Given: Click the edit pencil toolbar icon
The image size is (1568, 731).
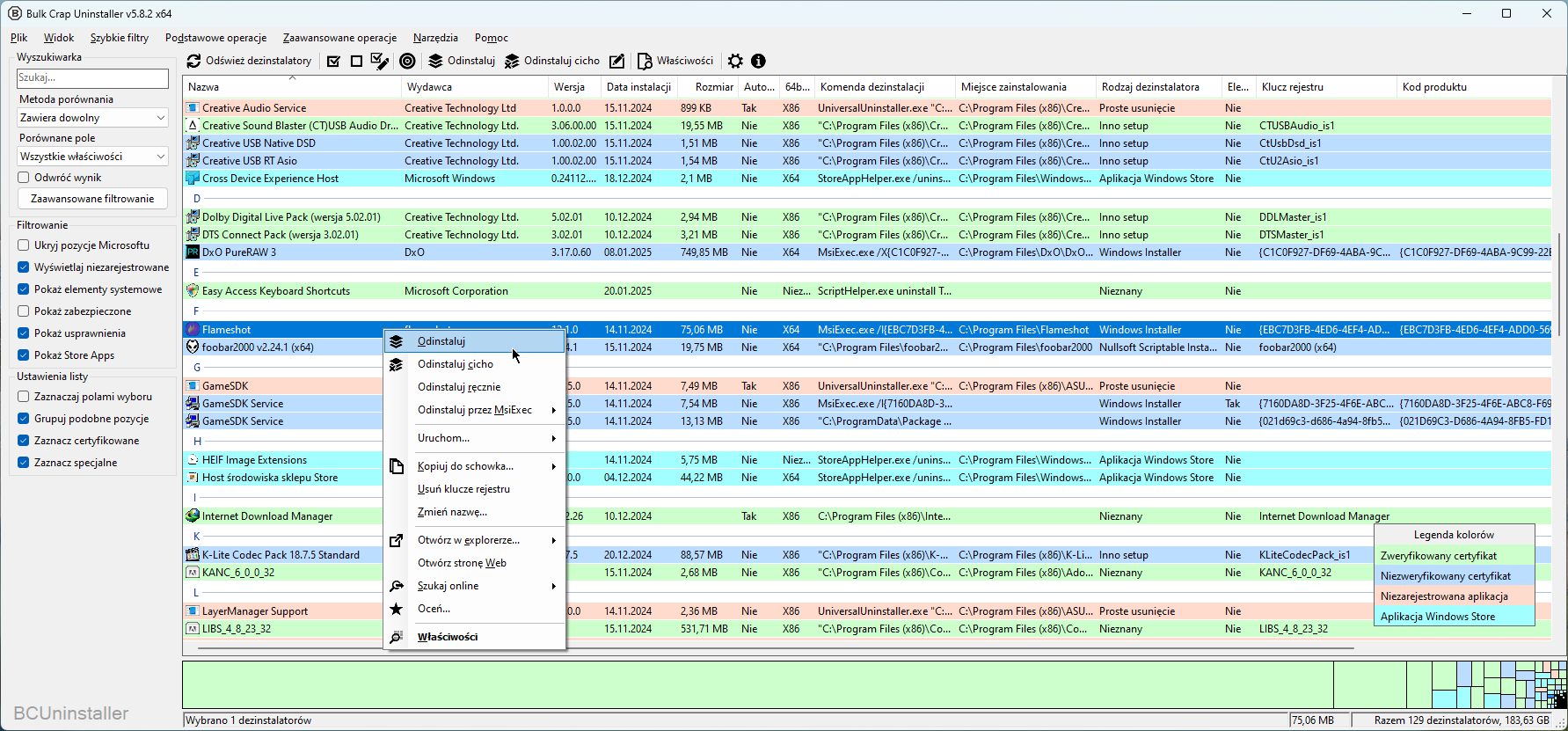Looking at the screenshot, I should [617, 62].
